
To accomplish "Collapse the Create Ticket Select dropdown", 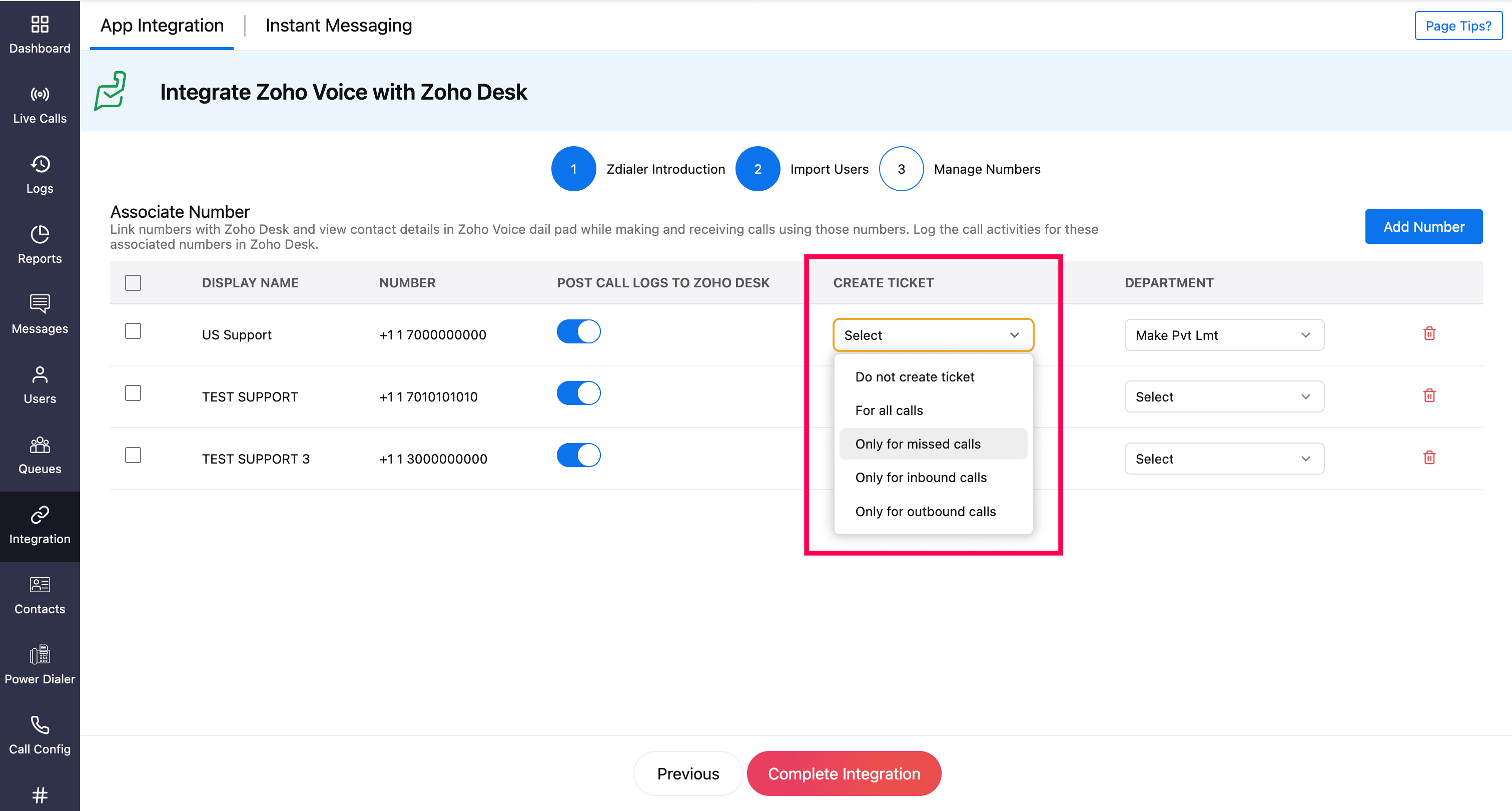I will (x=933, y=335).
